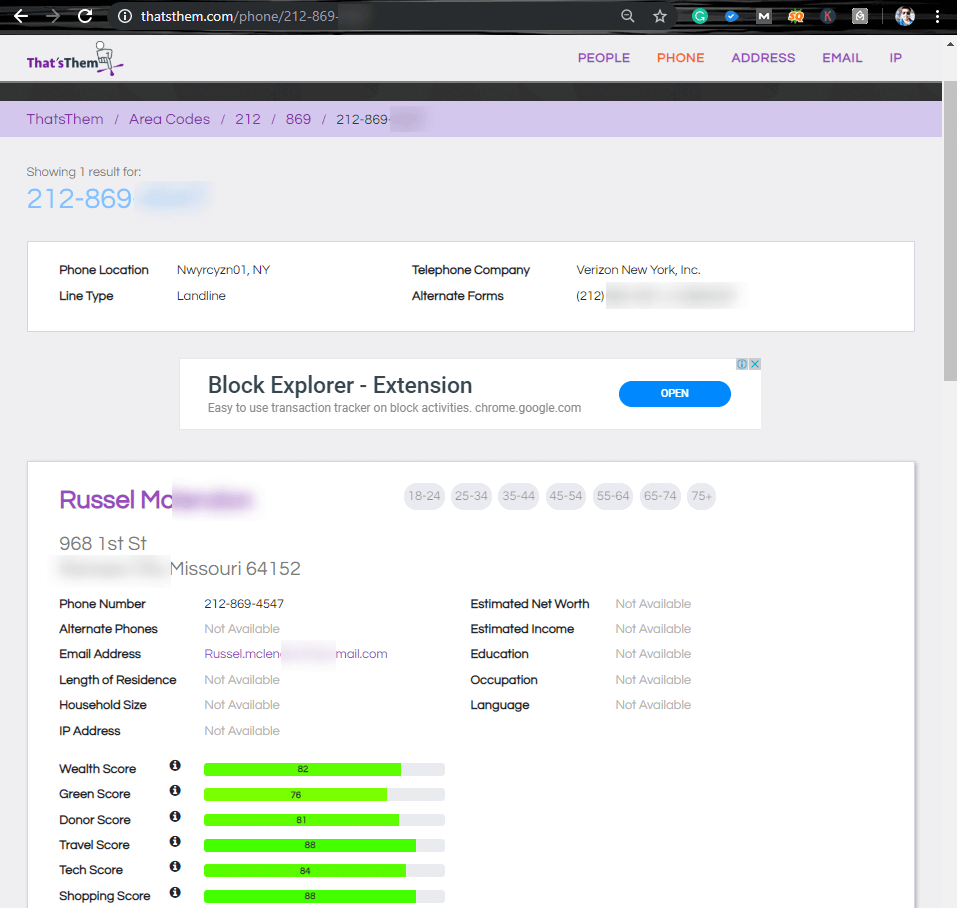This screenshot has width=957, height=908.
Task: Open the PHONE search tab
Action: click(681, 58)
